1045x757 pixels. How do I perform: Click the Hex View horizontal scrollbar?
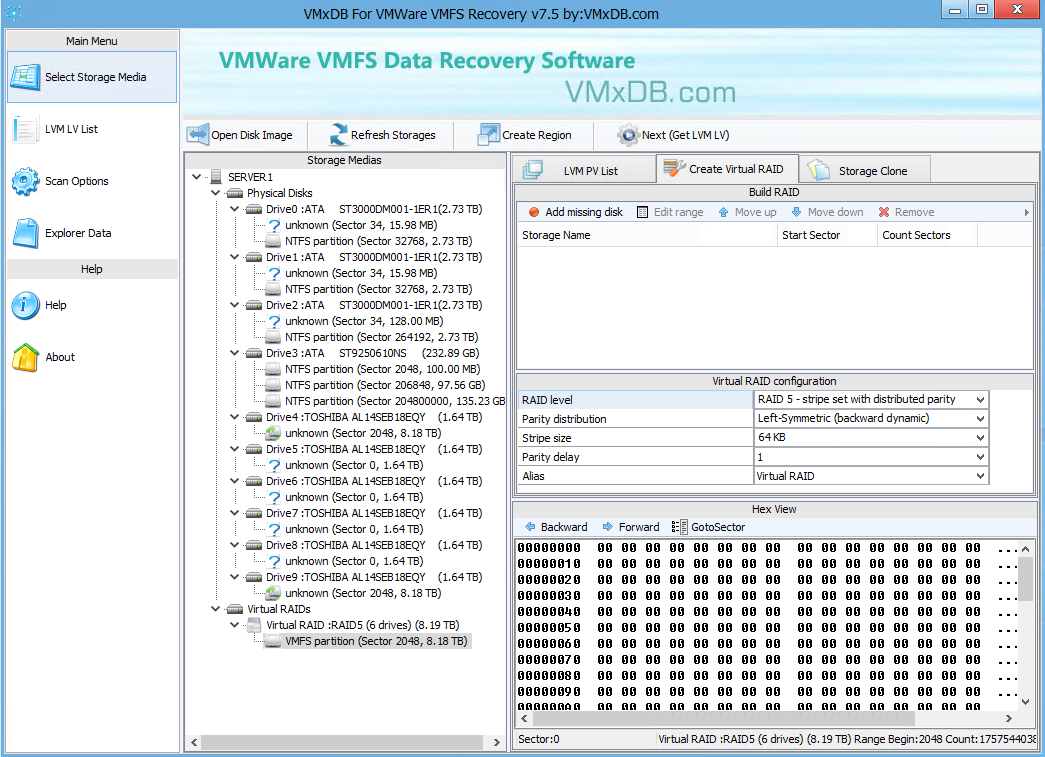724,718
